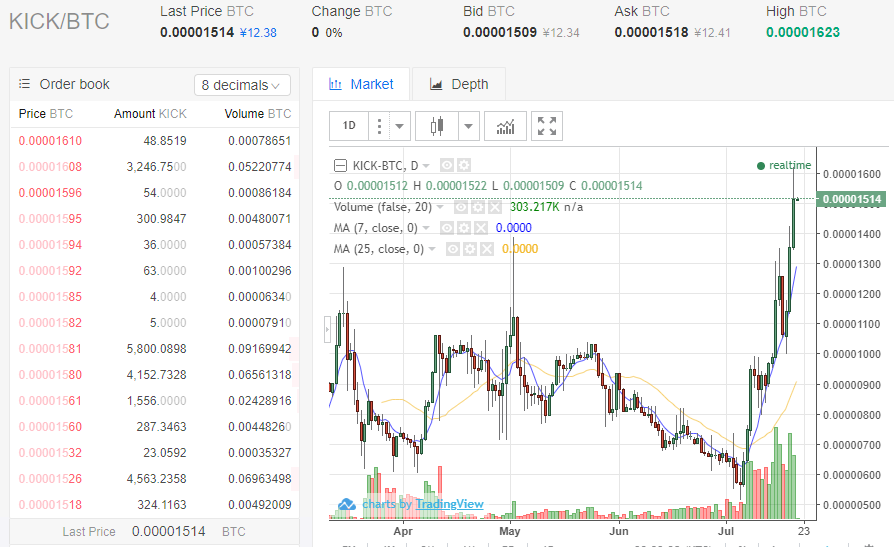Expand the chart style dropdown arrow

click(x=469, y=126)
